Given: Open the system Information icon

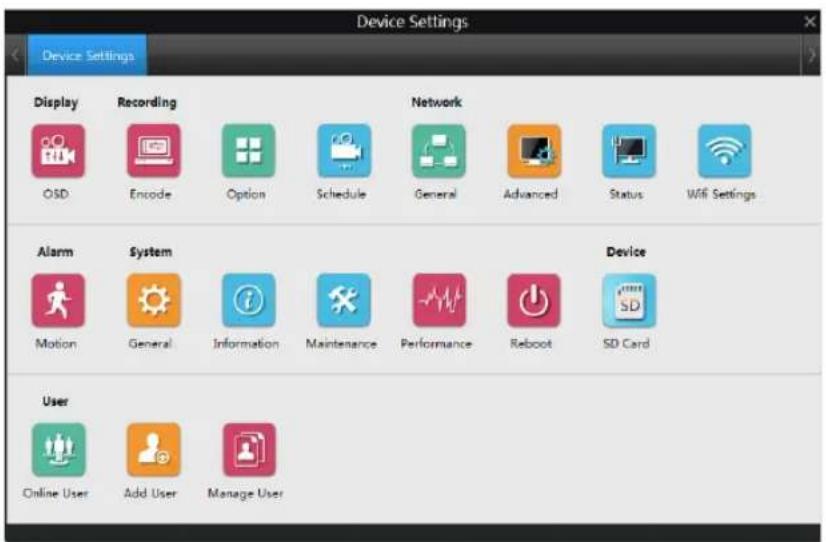Looking at the screenshot, I should (x=248, y=300).
